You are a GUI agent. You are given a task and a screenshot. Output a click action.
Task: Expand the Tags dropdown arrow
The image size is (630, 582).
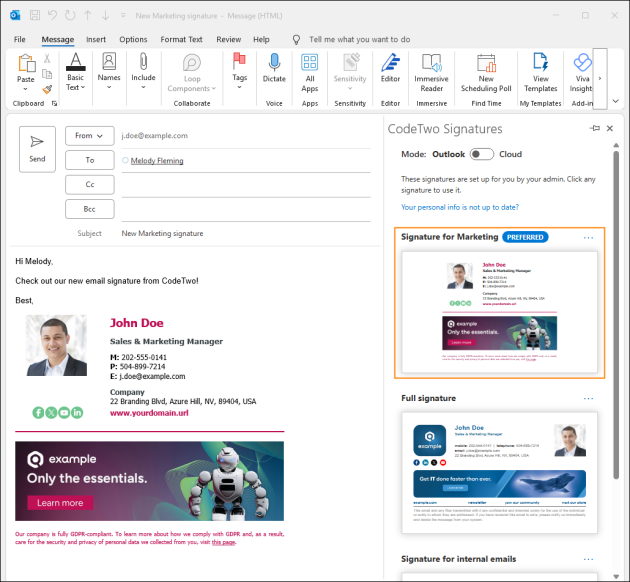[239, 87]
